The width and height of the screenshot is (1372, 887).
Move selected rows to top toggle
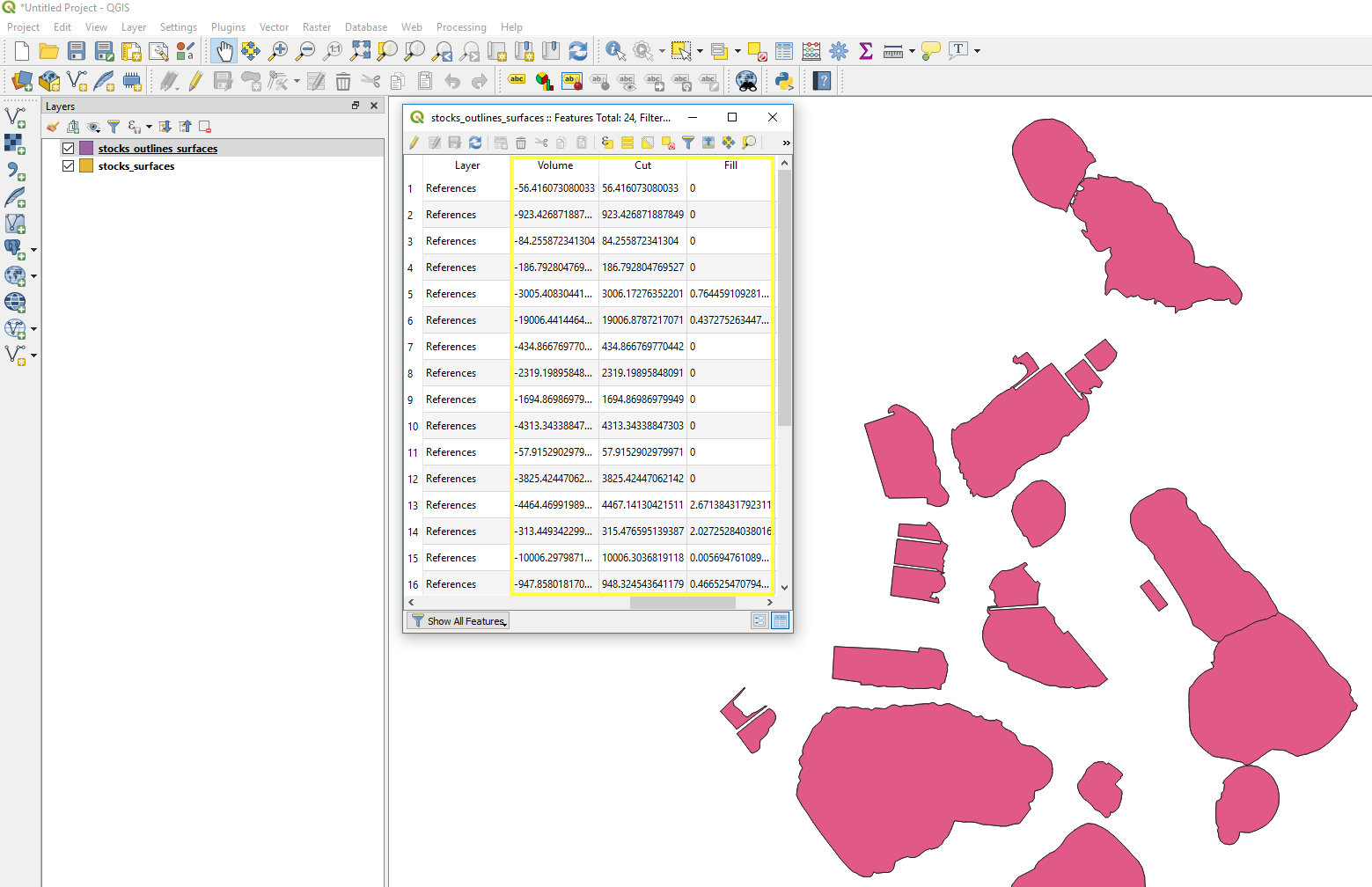click(708, 143)
